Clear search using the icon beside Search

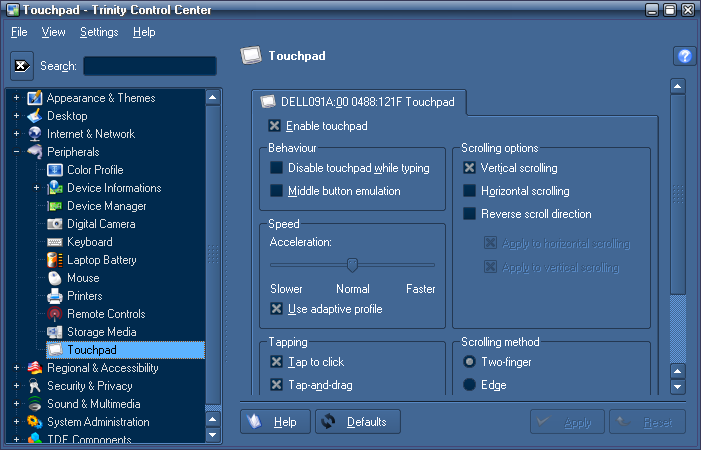coord(22,66)
